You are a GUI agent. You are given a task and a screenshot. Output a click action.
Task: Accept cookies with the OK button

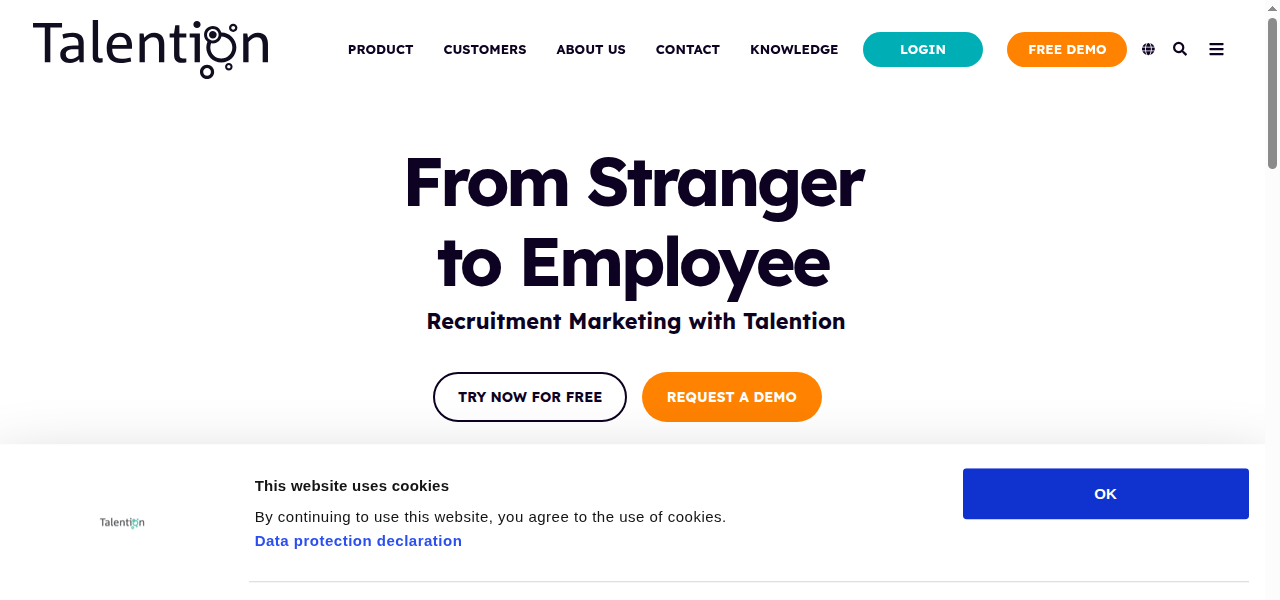tap(1105, 493)
